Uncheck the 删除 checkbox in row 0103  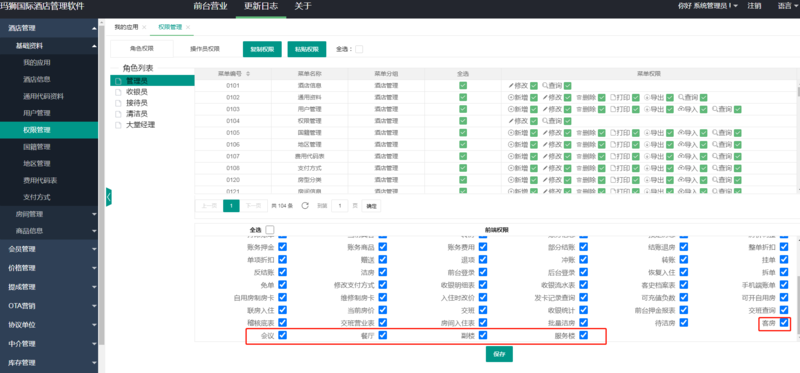(x=602, y=109)
